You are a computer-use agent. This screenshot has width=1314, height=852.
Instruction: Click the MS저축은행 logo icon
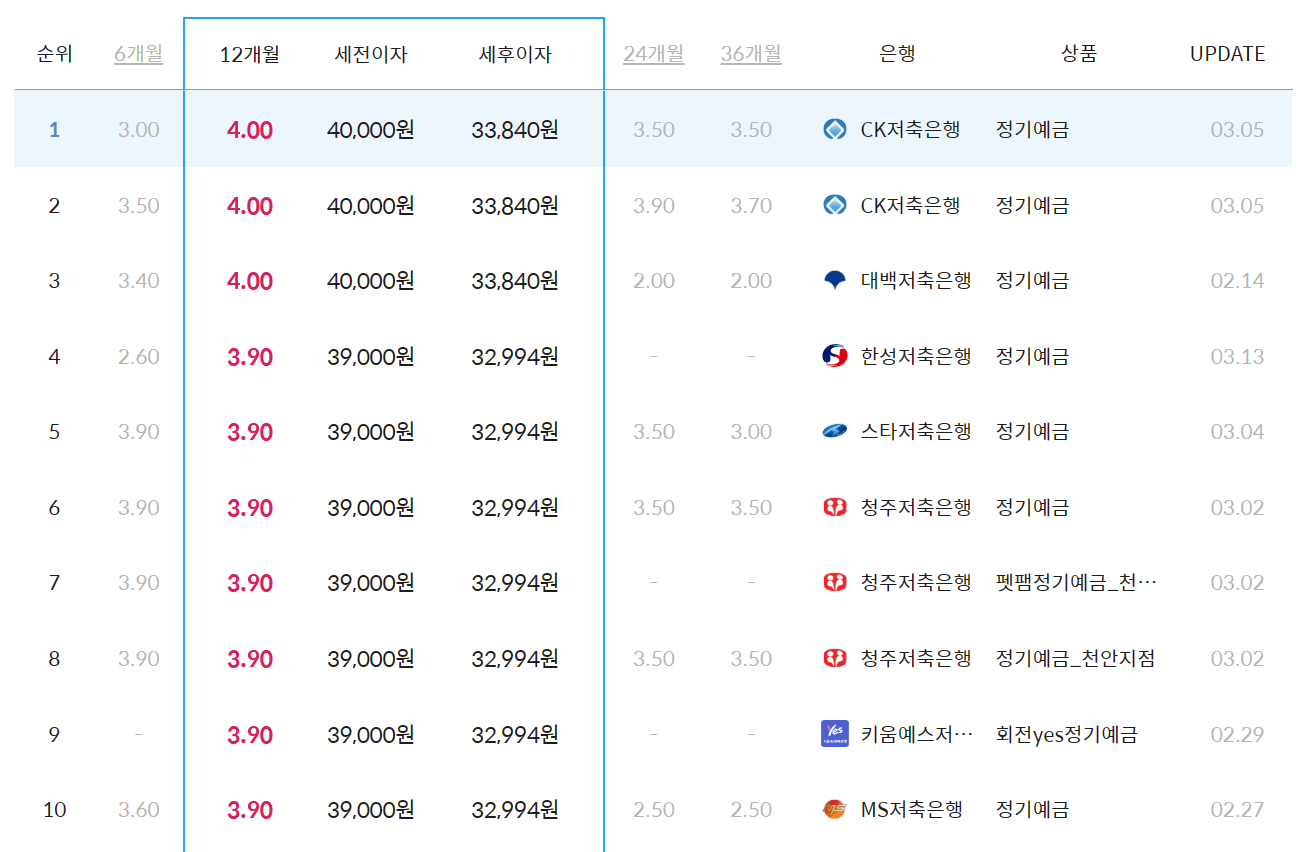(x=834, y=810)
